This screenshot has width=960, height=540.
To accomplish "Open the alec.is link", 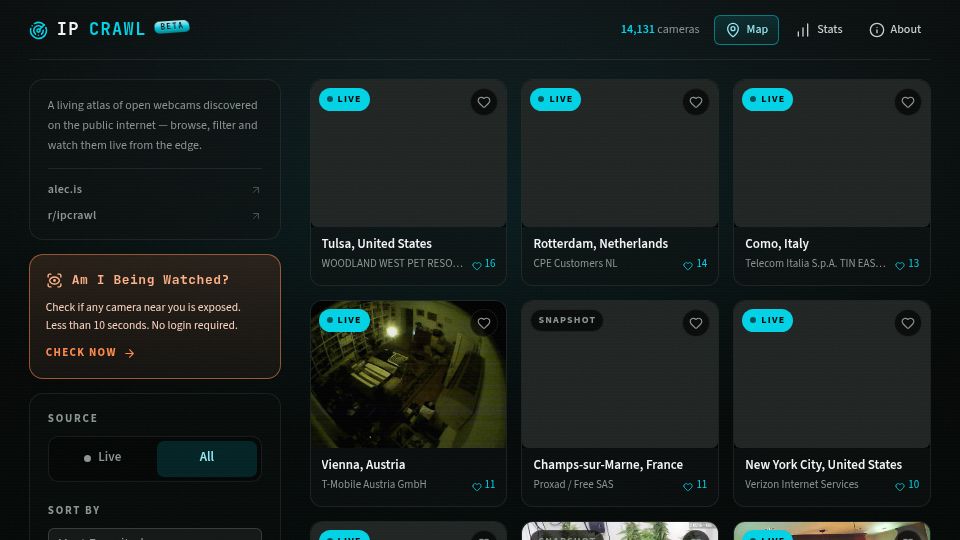I will pyautogui.click(x=154, y=189).
